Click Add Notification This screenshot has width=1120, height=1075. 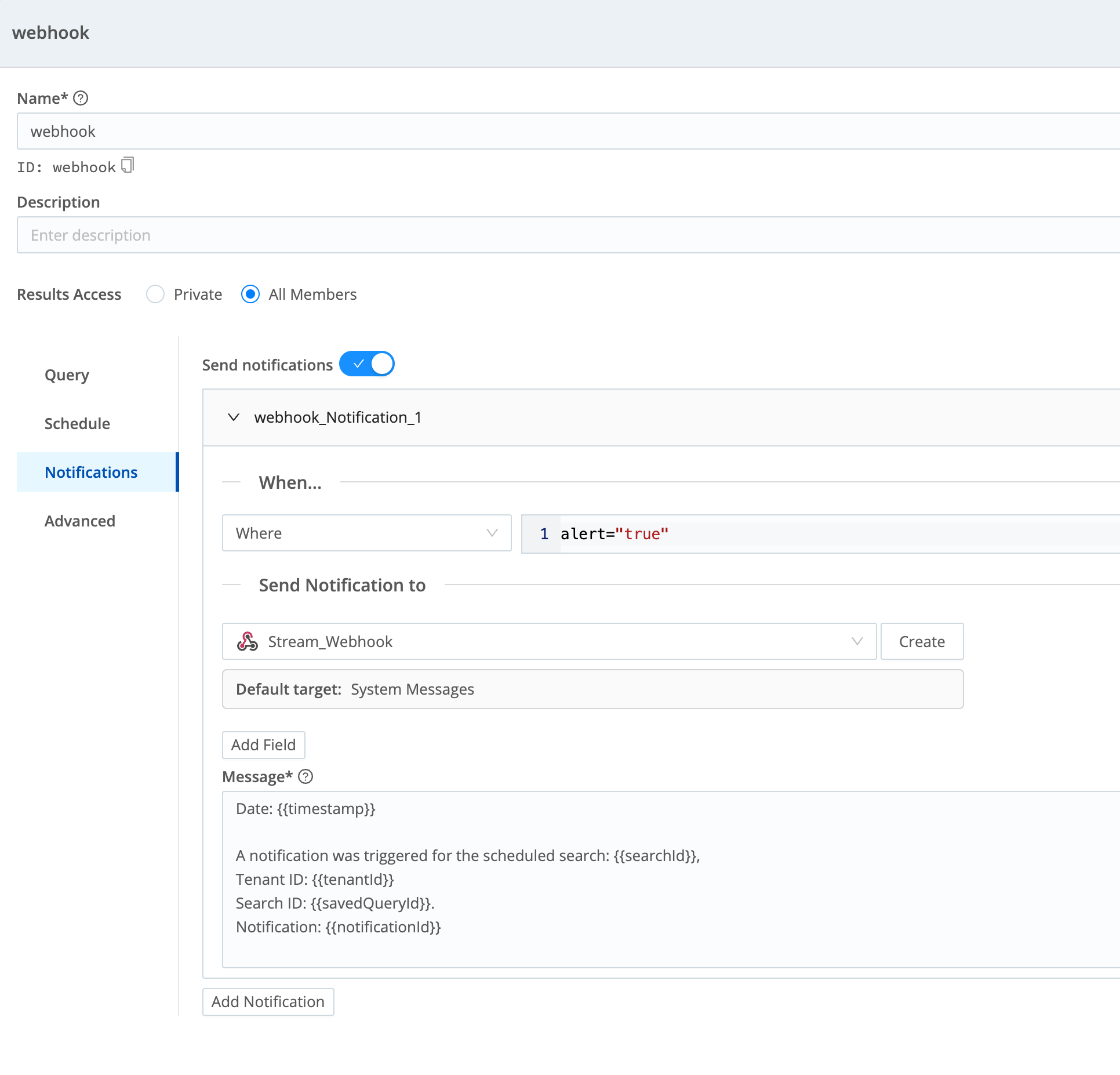[267, 1001]
